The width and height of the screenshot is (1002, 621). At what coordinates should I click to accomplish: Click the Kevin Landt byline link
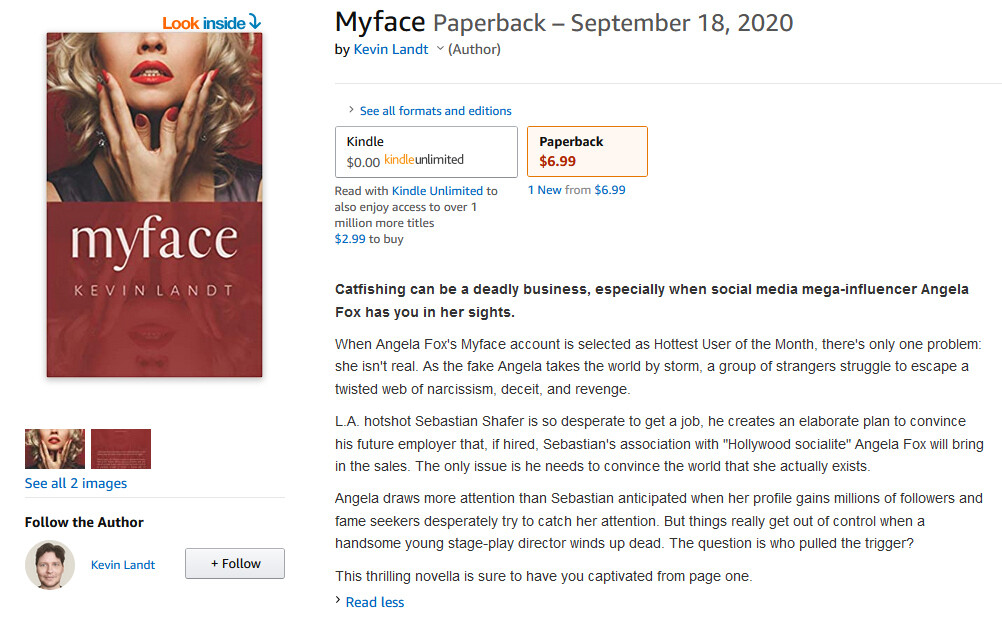pyautogui.click(x=391, y=49)
